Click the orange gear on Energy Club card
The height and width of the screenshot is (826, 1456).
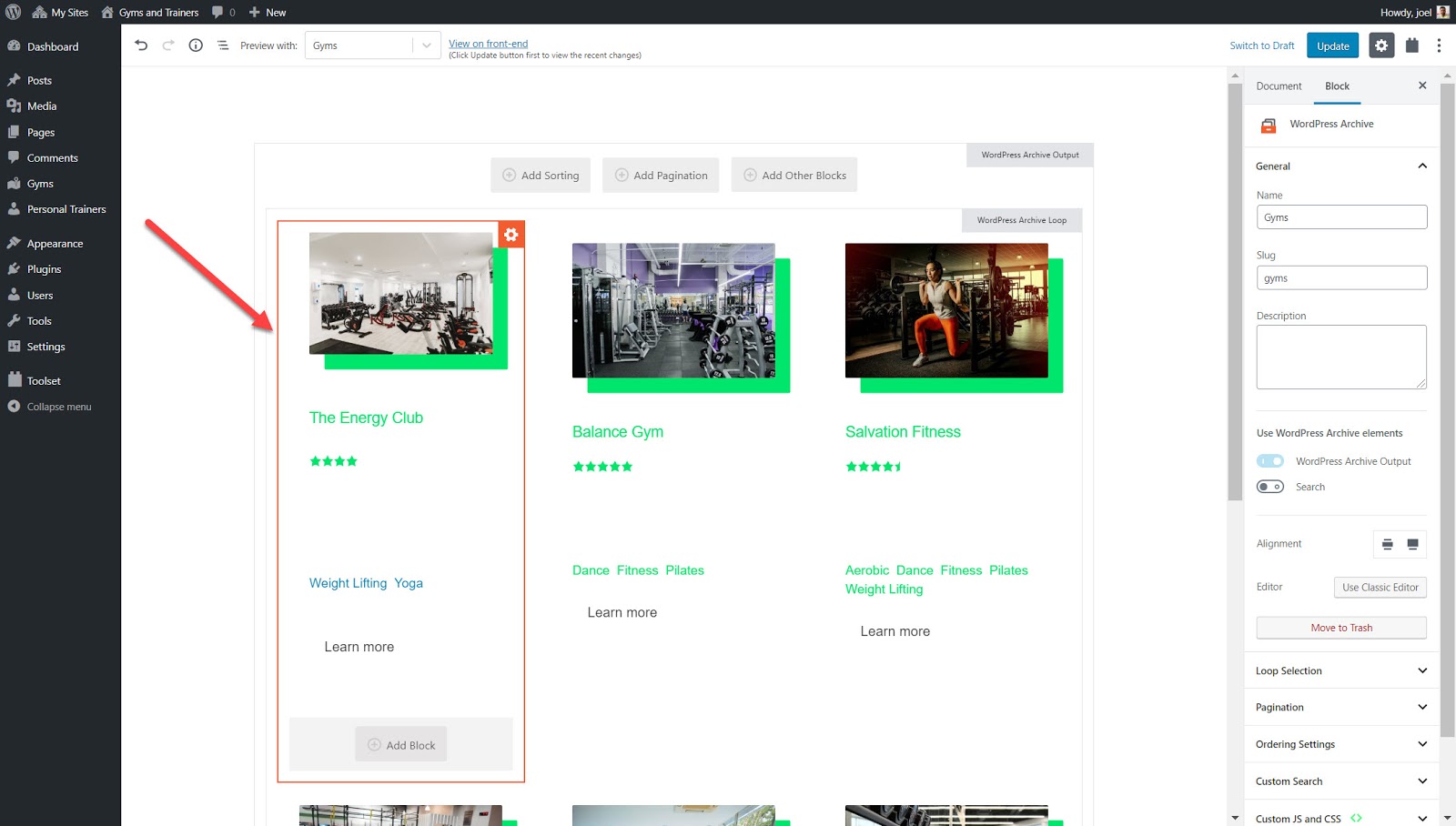click(x=511, y=235)
